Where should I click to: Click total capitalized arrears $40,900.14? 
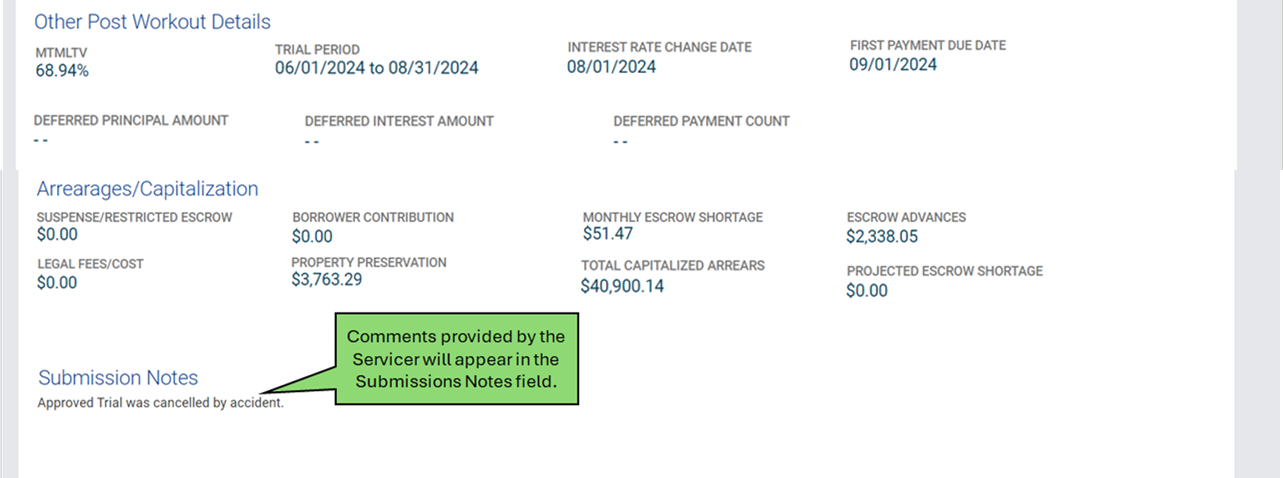coord(622,286)
